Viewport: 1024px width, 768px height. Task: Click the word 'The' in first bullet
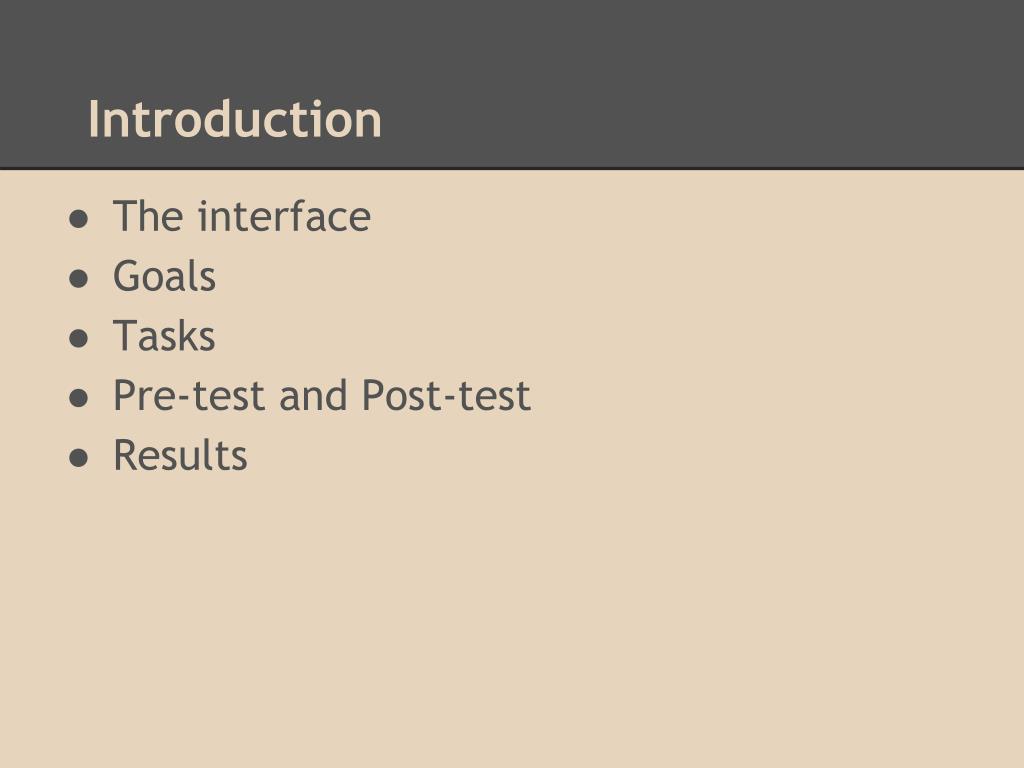pos(148,216)
